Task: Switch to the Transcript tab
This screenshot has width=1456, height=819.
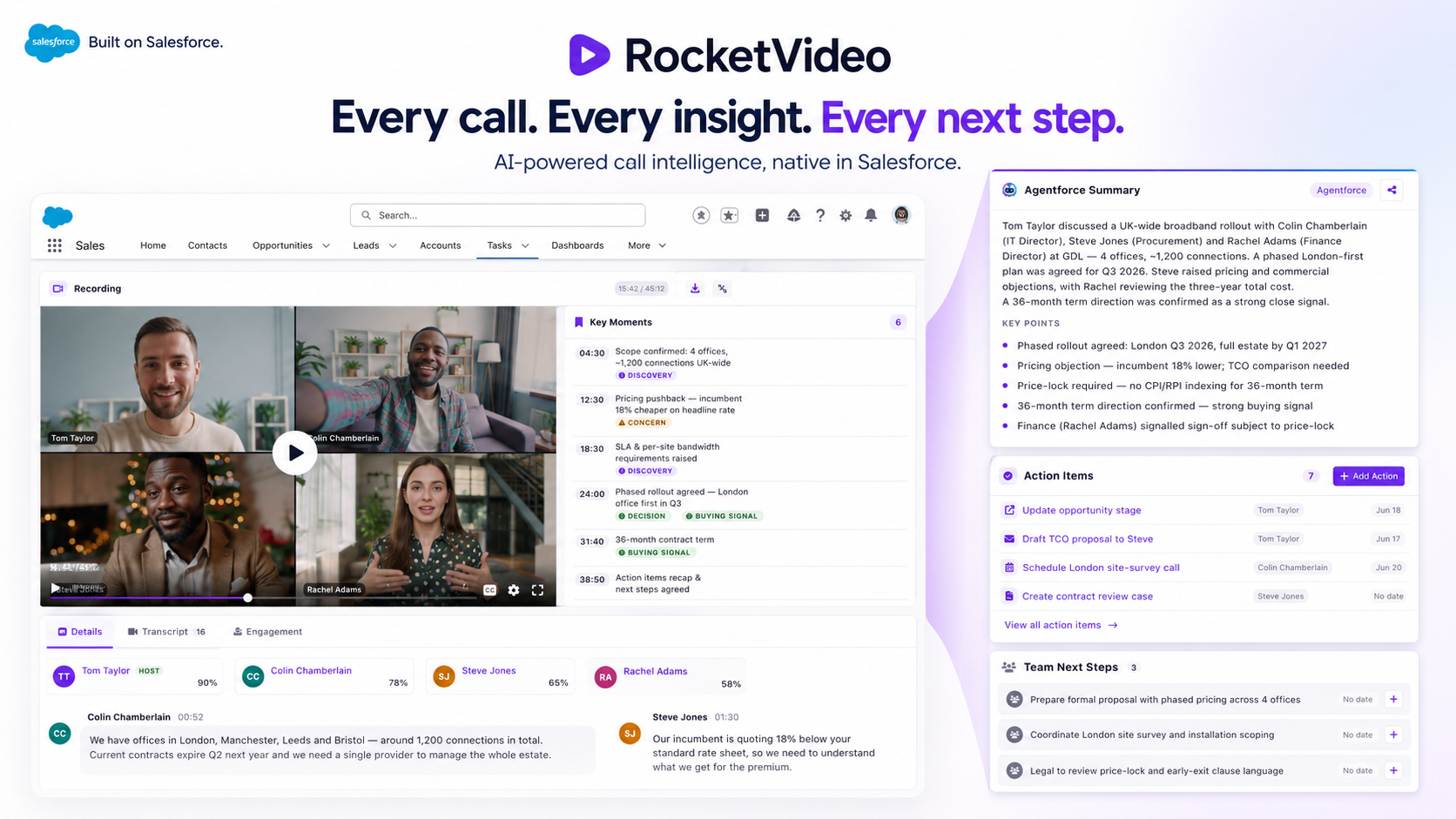Action: tap(166, 632)
